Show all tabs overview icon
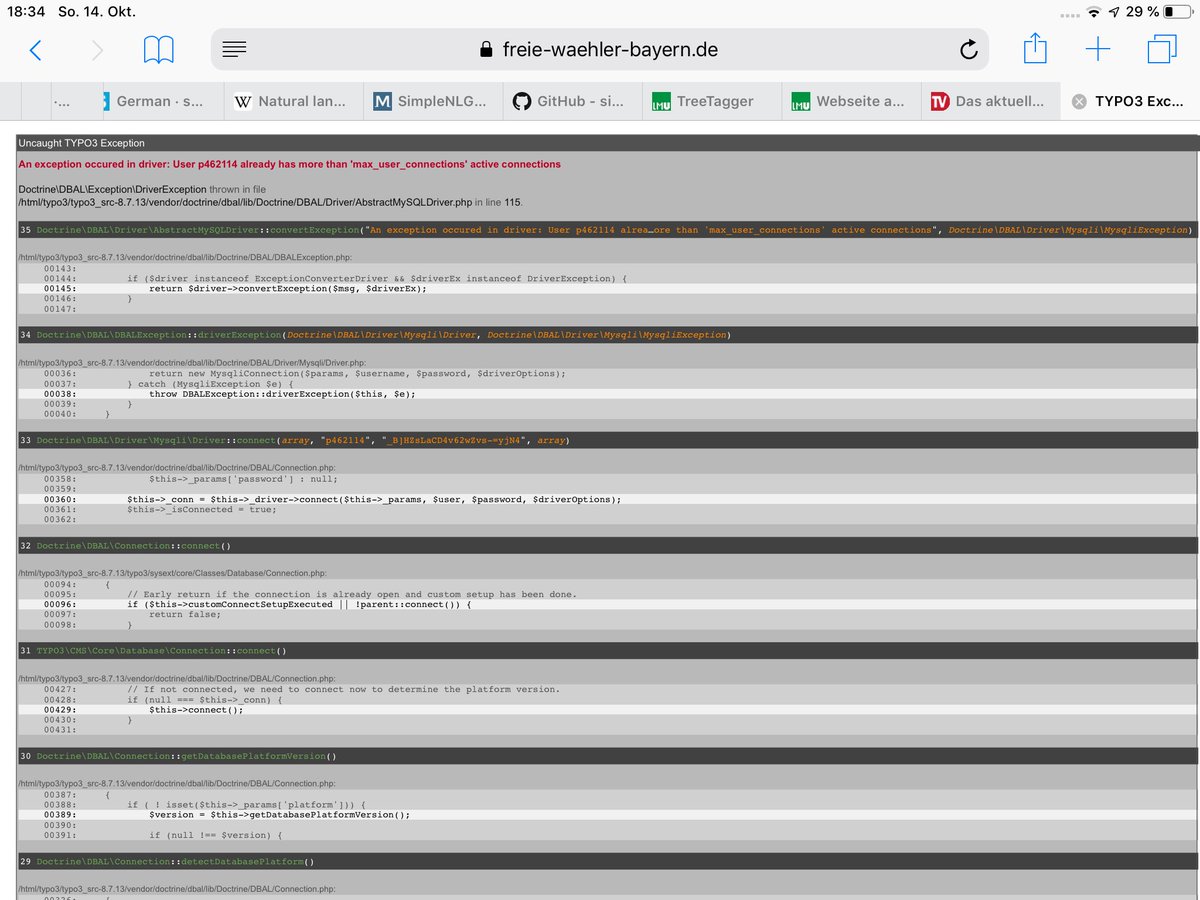 pos(1162,49)
